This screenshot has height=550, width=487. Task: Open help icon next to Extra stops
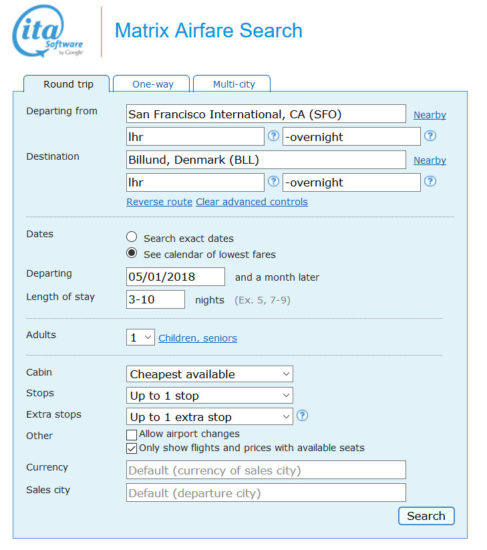click(x=302, y=416)
